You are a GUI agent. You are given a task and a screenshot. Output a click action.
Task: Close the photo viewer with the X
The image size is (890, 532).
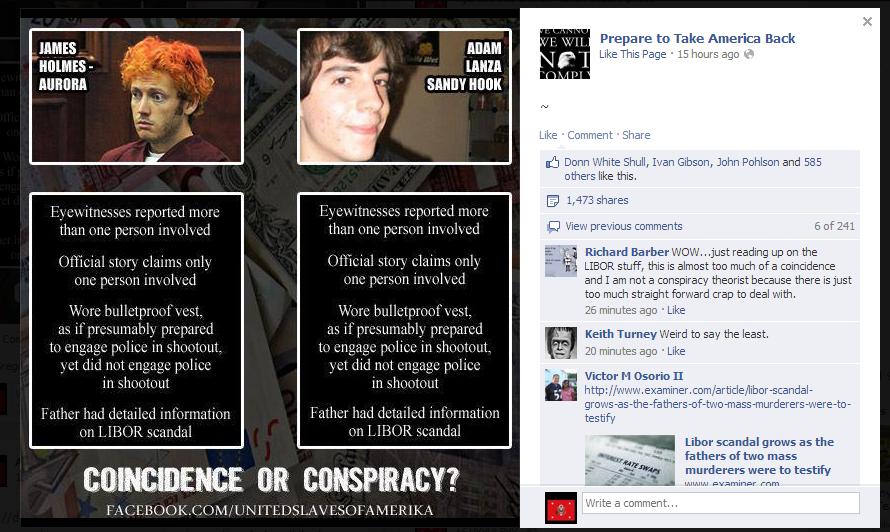[x=867, y=22]
